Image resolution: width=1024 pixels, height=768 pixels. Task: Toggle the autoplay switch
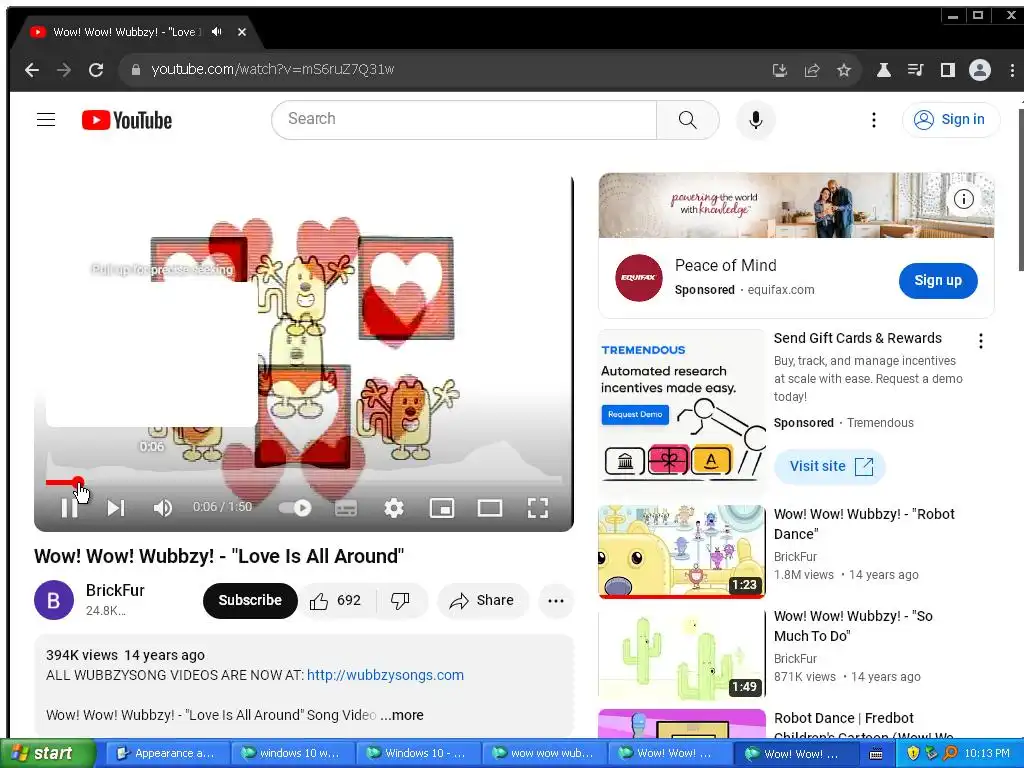click(x=295, y=507)
